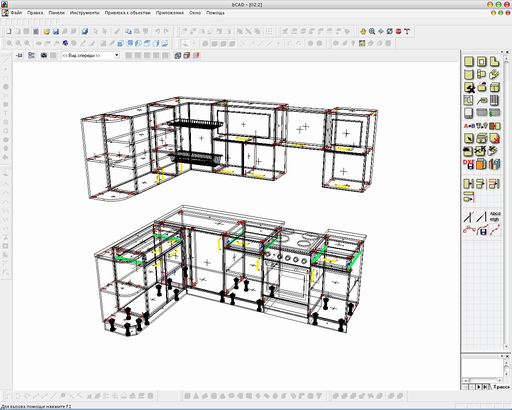
Task: Click the A-B replace icon
Action: [469, 126]
